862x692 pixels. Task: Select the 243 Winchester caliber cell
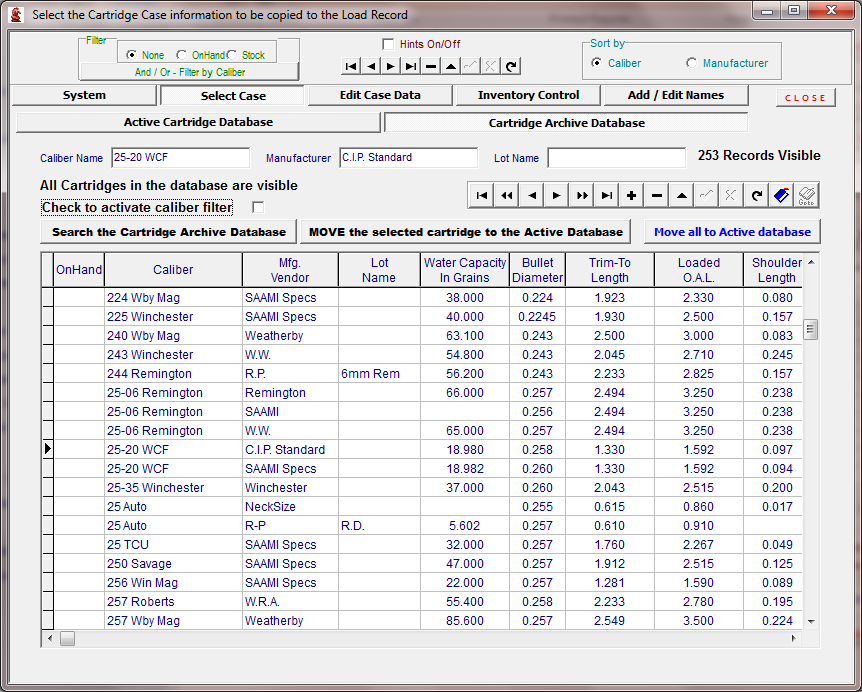pyautogui.click(x=173, y=355)
